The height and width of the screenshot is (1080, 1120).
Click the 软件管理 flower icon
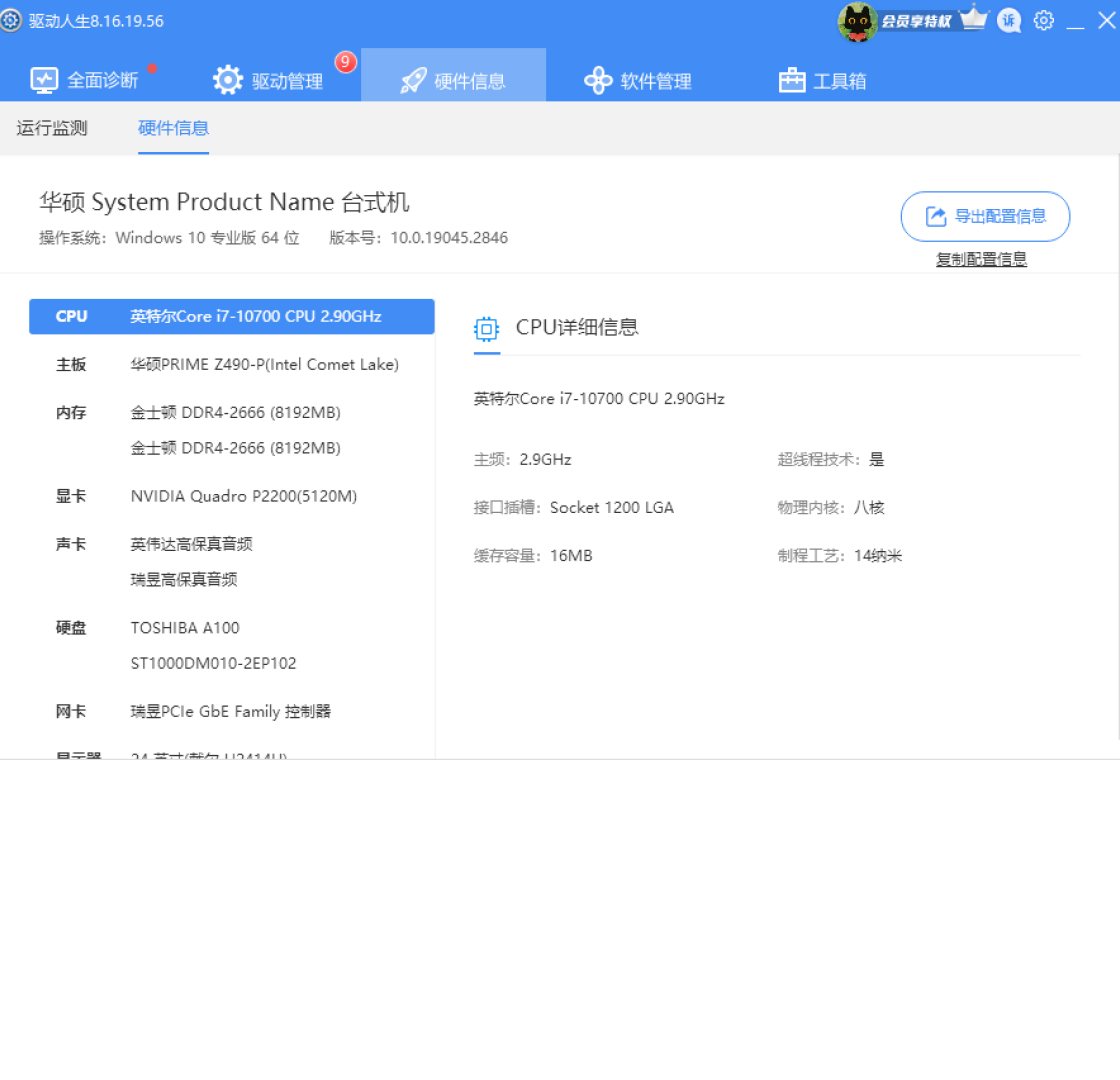click(598, 80)
